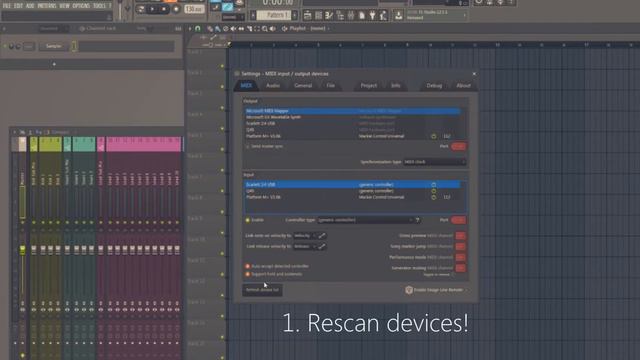The height and width of the screenshot is (360, 640).
Task: Select the playlist Mute tool
Action: click(x=233, y=29)
